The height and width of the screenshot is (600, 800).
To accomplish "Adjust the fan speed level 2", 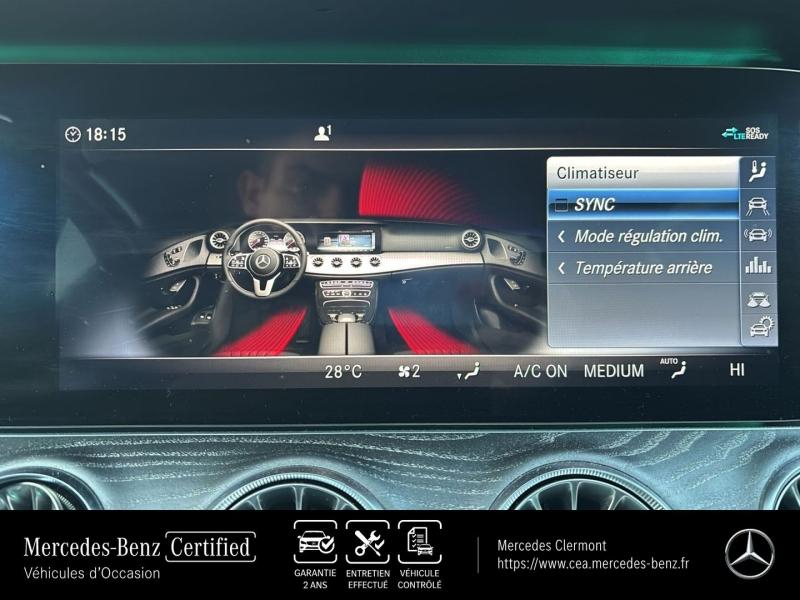I will coord(408,371).
